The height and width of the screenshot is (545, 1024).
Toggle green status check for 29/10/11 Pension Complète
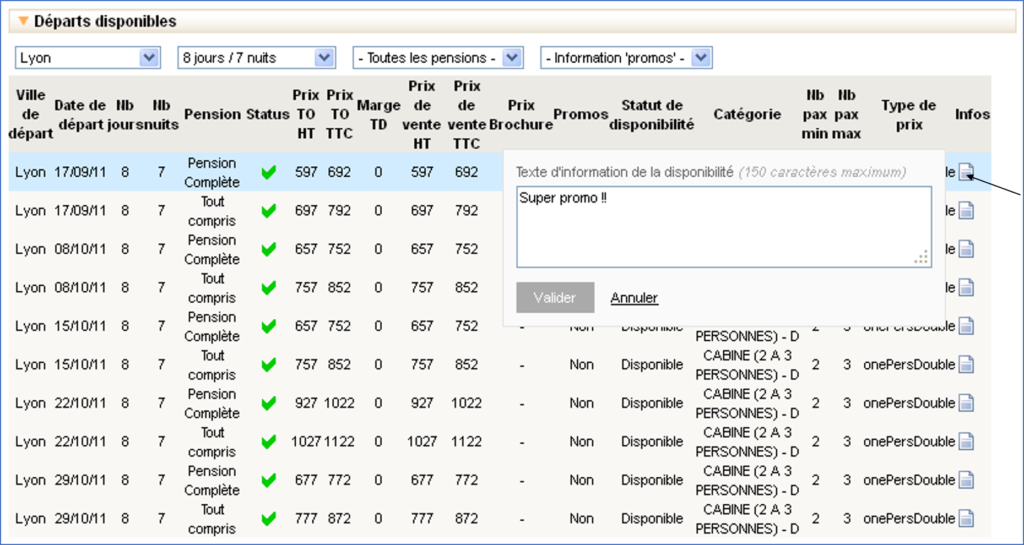point(268,480)
